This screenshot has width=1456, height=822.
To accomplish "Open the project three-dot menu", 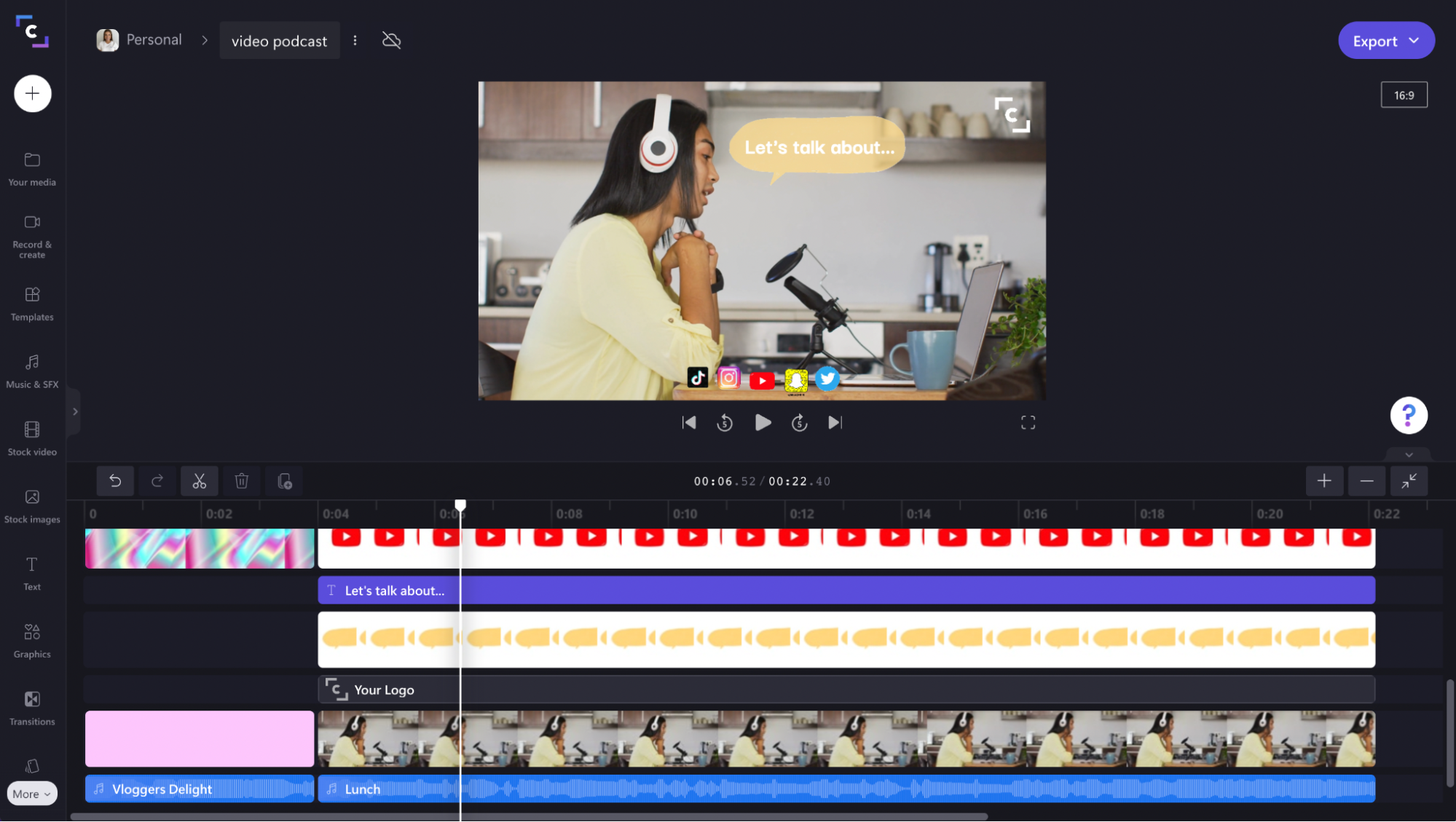I will click(x=355, y=41).
